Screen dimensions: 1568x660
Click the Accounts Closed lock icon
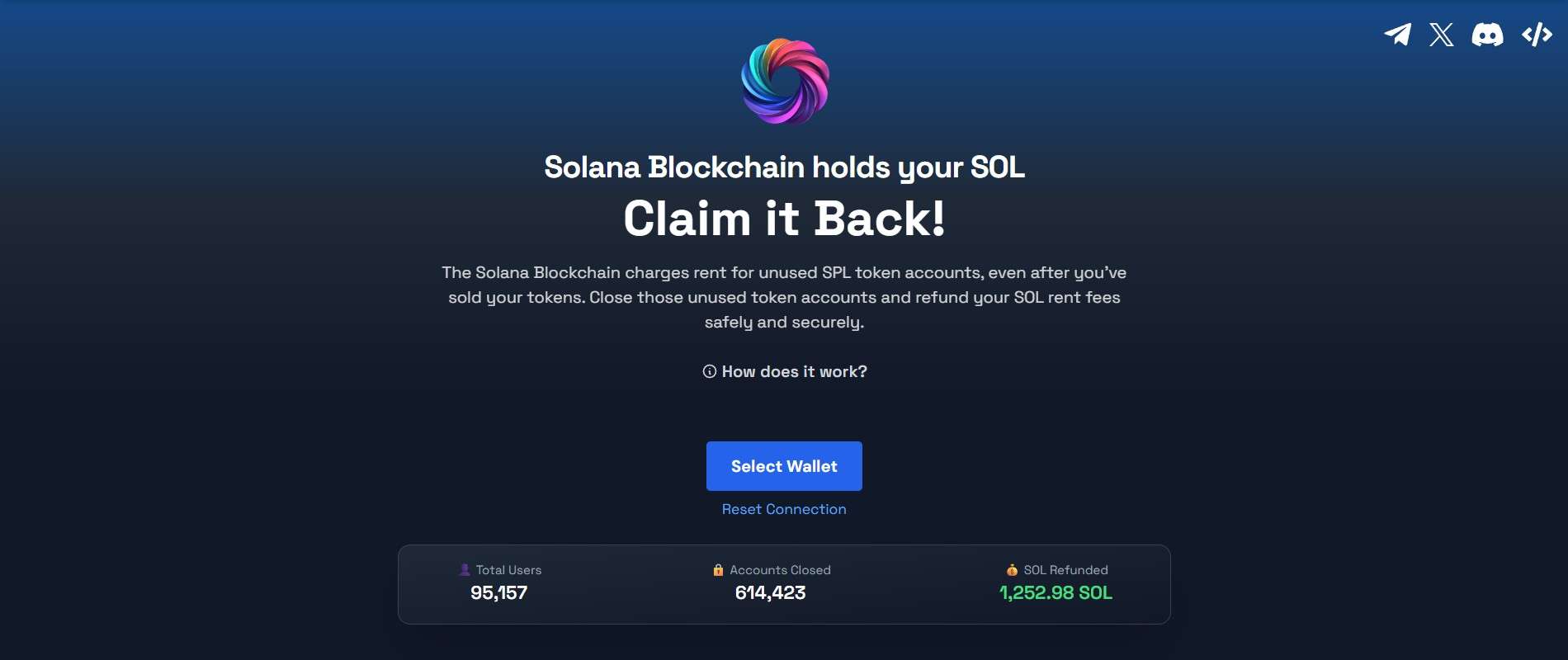(718, 569)
